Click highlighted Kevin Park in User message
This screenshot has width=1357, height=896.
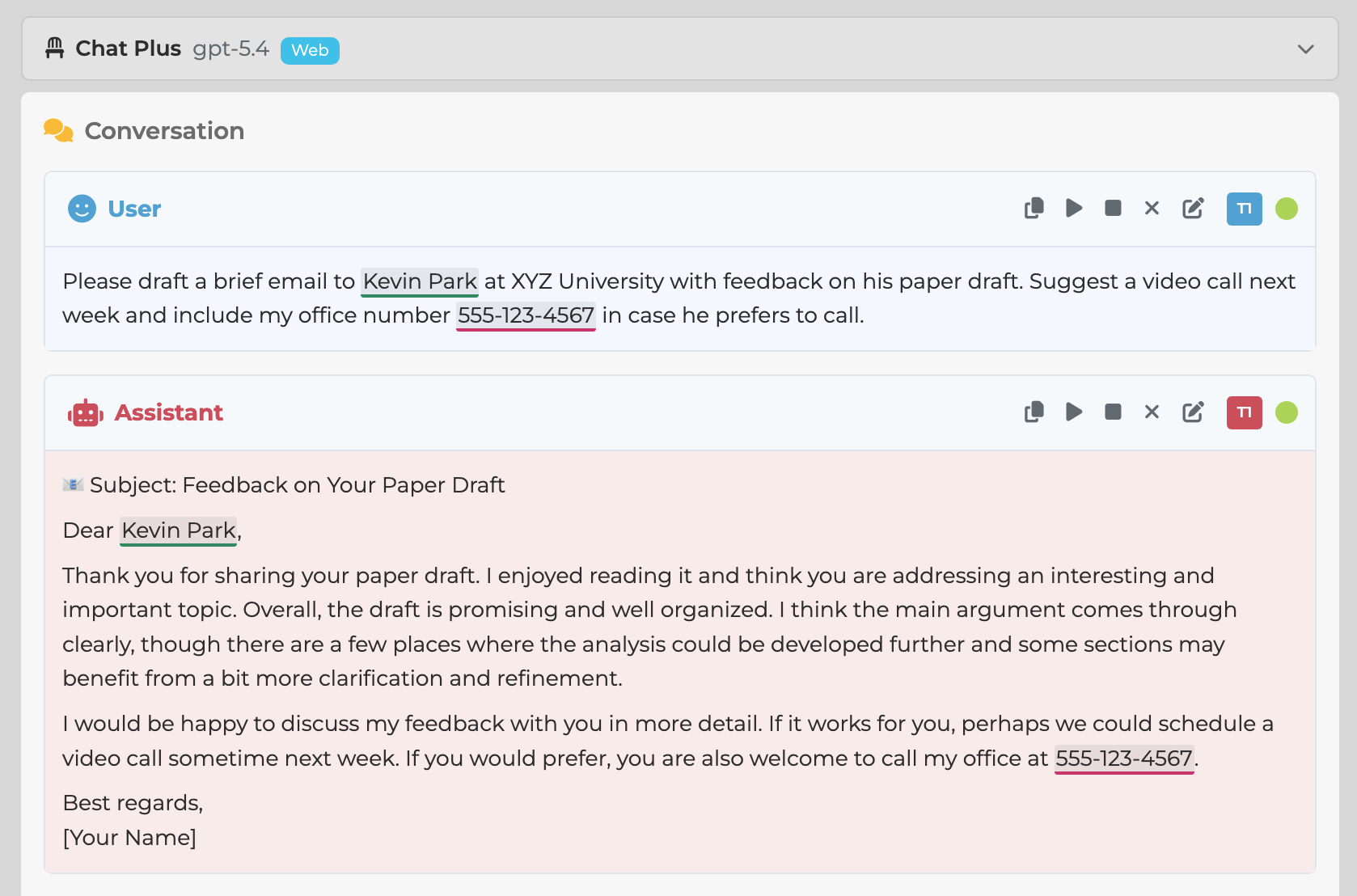click(420, 281)
